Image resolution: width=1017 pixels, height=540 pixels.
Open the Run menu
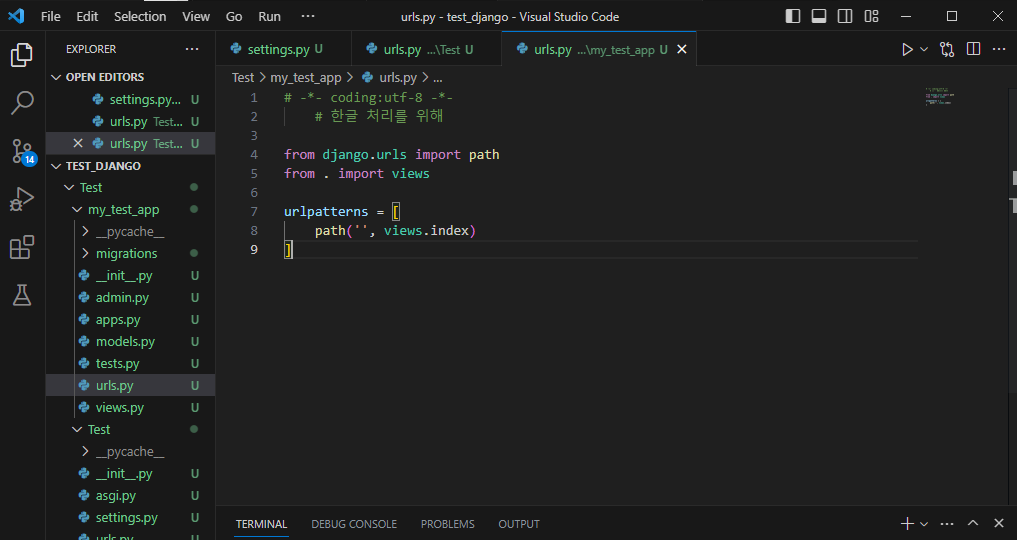pyautogui.click(x=270, y=16)
